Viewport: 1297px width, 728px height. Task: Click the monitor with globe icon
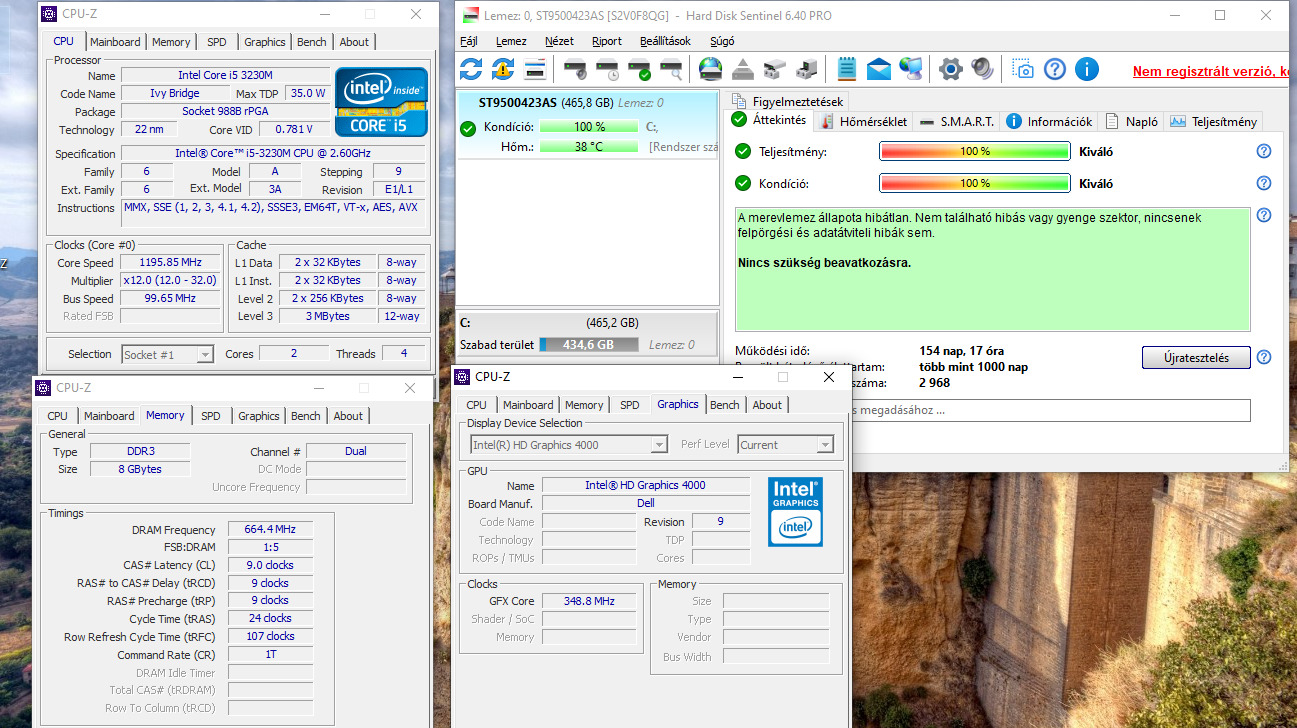(911, 69)
